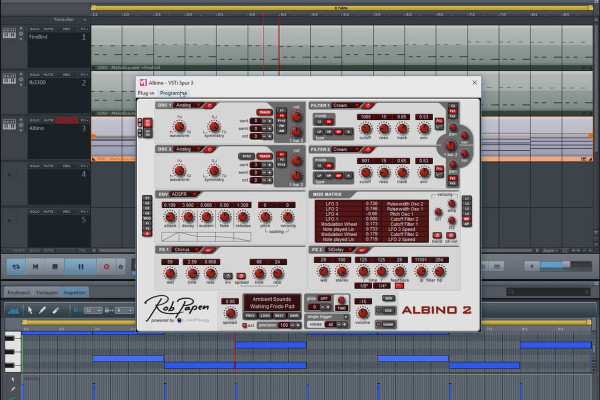Click the stop button in transport bar

pyautogui.click(x=55, y=266)
